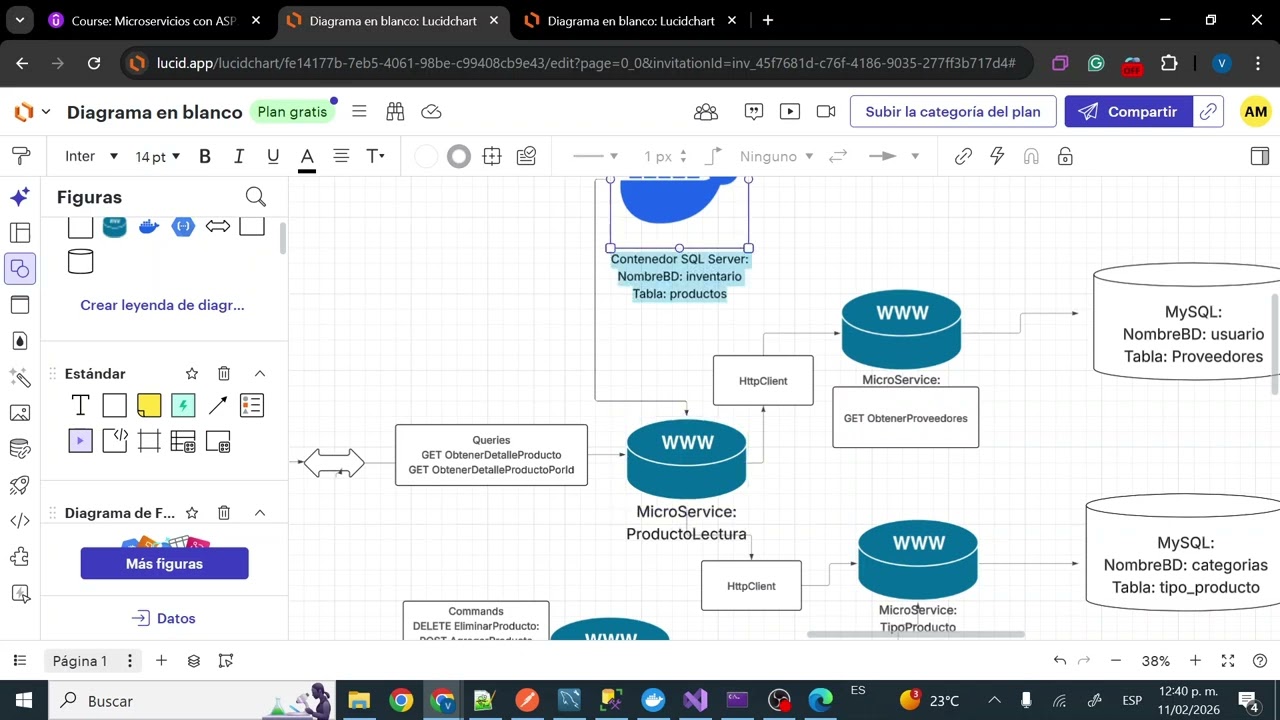Click the Datos link

click(165, 618)
